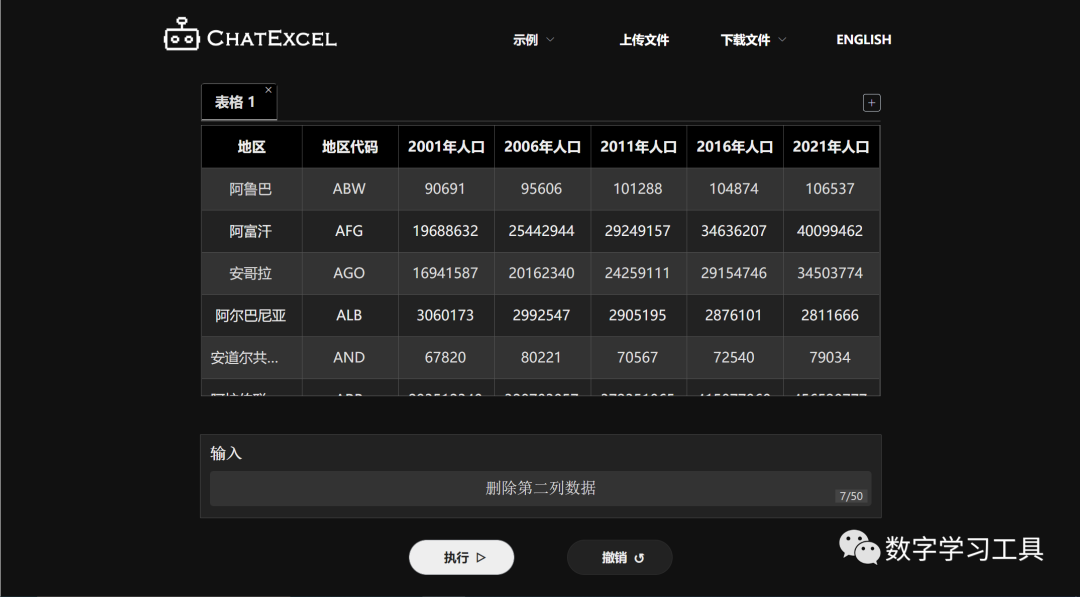Image resolution: width=1080 pixels, height=597 pixels.
Task: Click 上传文件 to upload a file
Action: pos(644,40)
